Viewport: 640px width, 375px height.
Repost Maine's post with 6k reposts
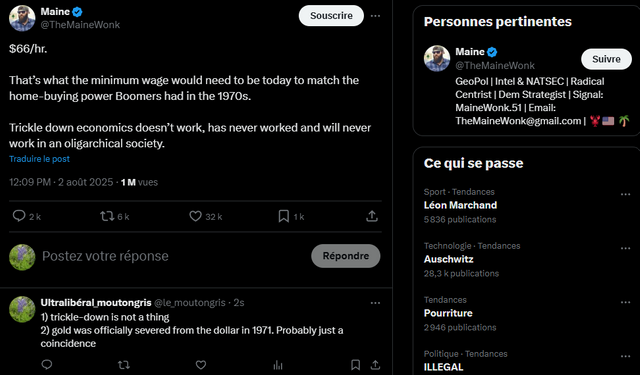[x=107, y=216]
